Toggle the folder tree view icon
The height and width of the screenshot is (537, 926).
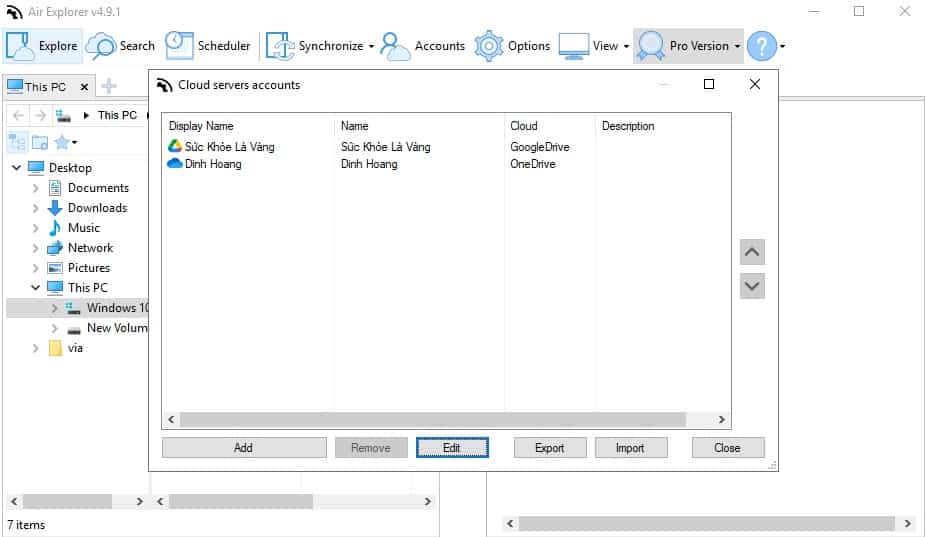click(x=17, y=142)
